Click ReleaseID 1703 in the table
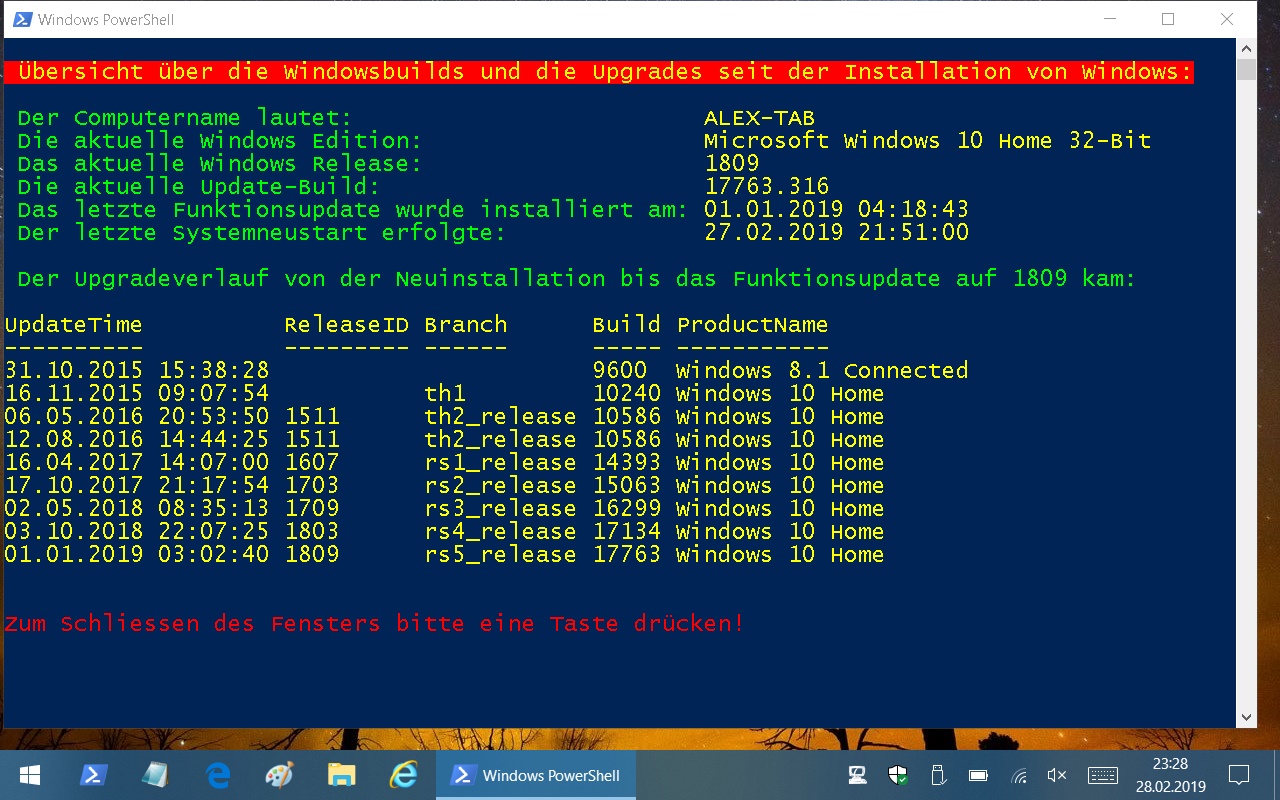1280x800 pixels. click(311, 486)
